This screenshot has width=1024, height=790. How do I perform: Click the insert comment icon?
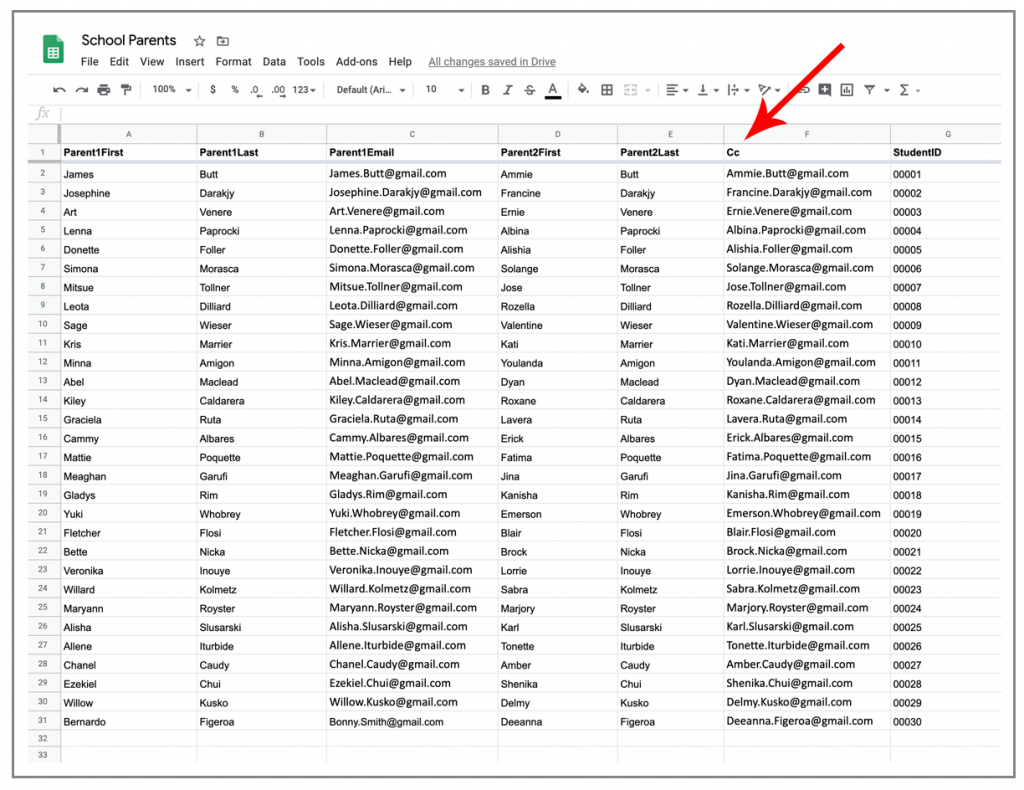click(825, 89)
